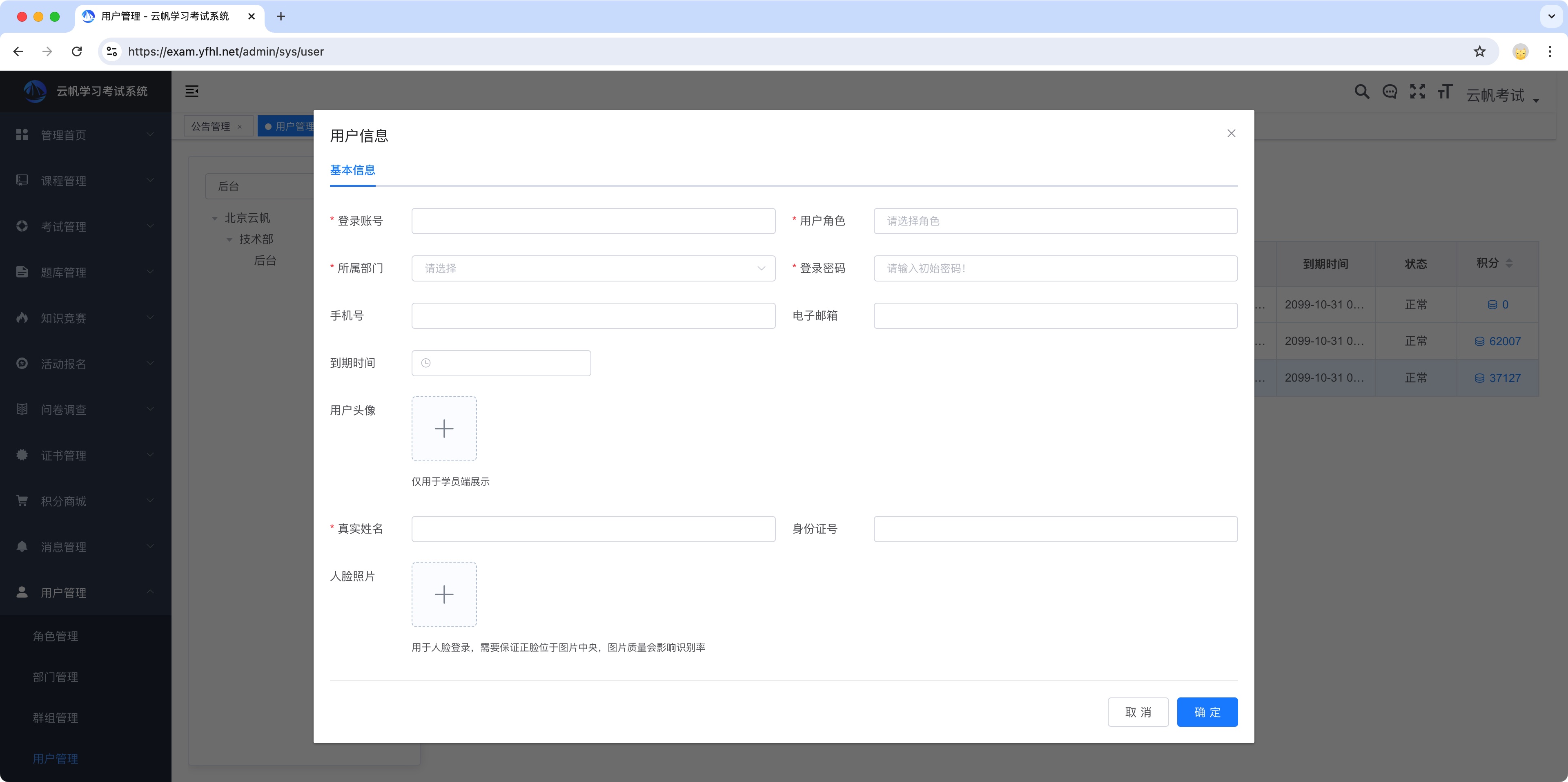This screenshot has height=782, width=1568.
Task: Open 部门管理 submenu item
Action: [x=85, y=677]
